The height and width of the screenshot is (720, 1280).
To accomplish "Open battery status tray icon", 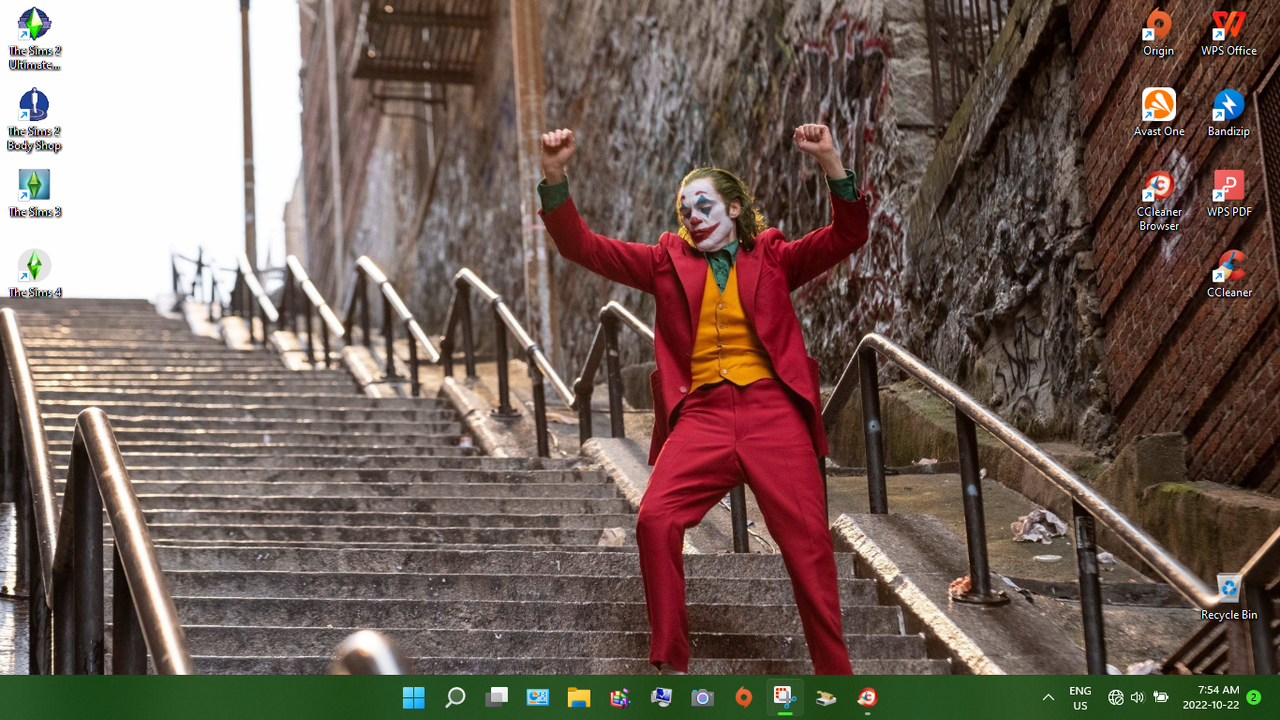I will [x=1161, y=697].
